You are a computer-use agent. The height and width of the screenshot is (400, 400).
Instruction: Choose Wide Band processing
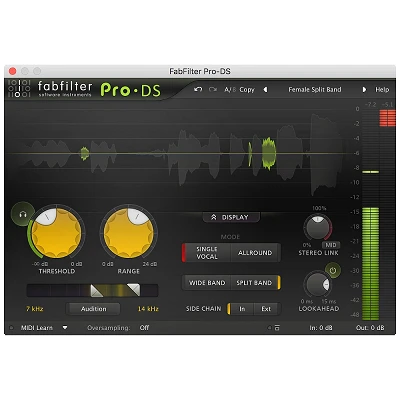(x=207, y=283)
